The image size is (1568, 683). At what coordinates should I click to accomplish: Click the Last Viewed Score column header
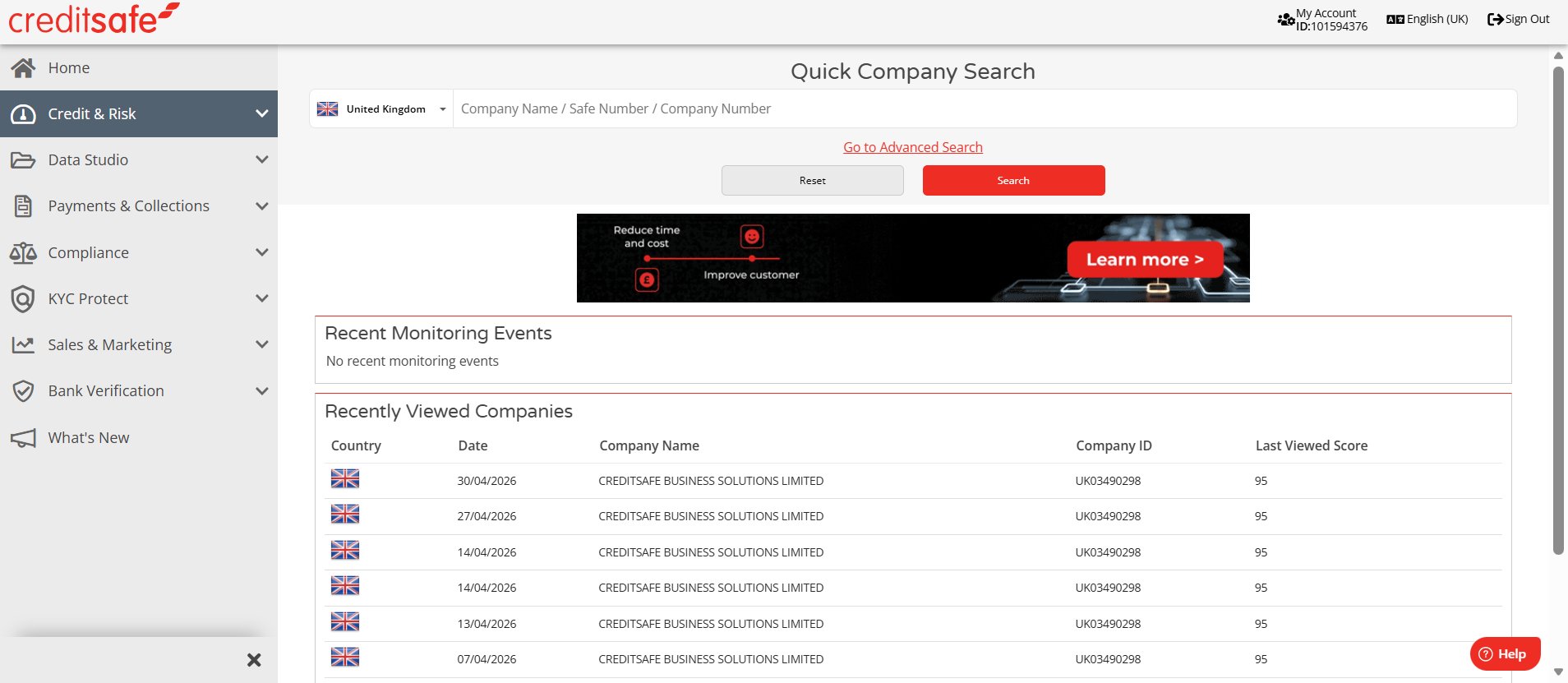coord(1312,445)
